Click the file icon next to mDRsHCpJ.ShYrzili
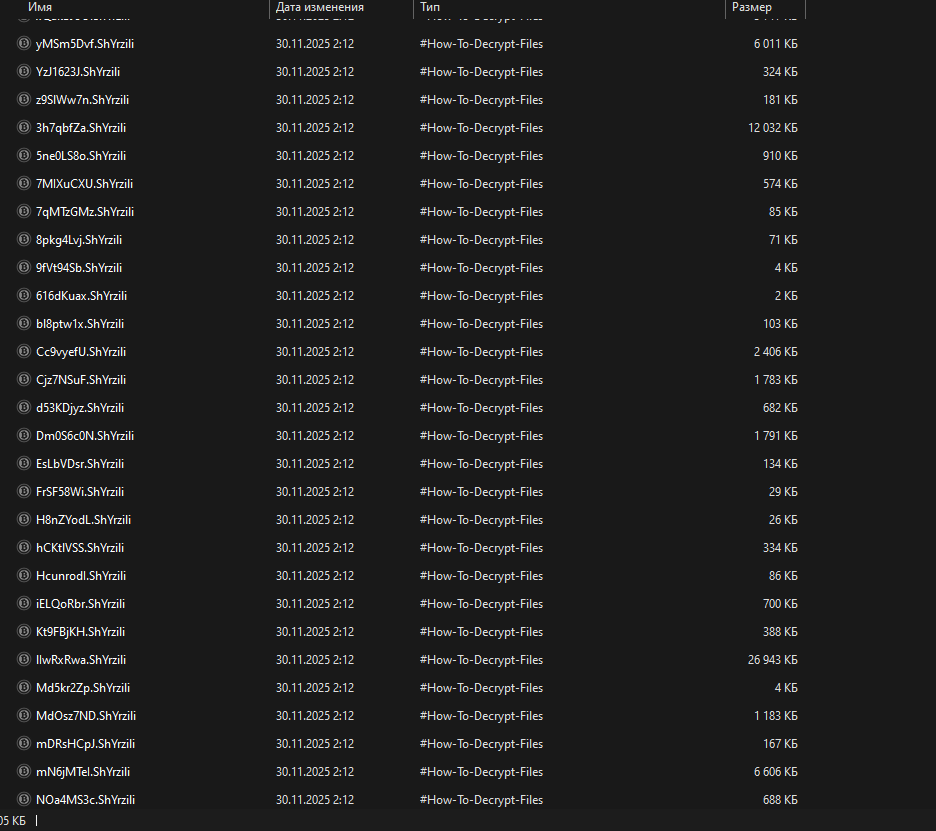This screenshot has height=831, width=936. coord(23,743)
